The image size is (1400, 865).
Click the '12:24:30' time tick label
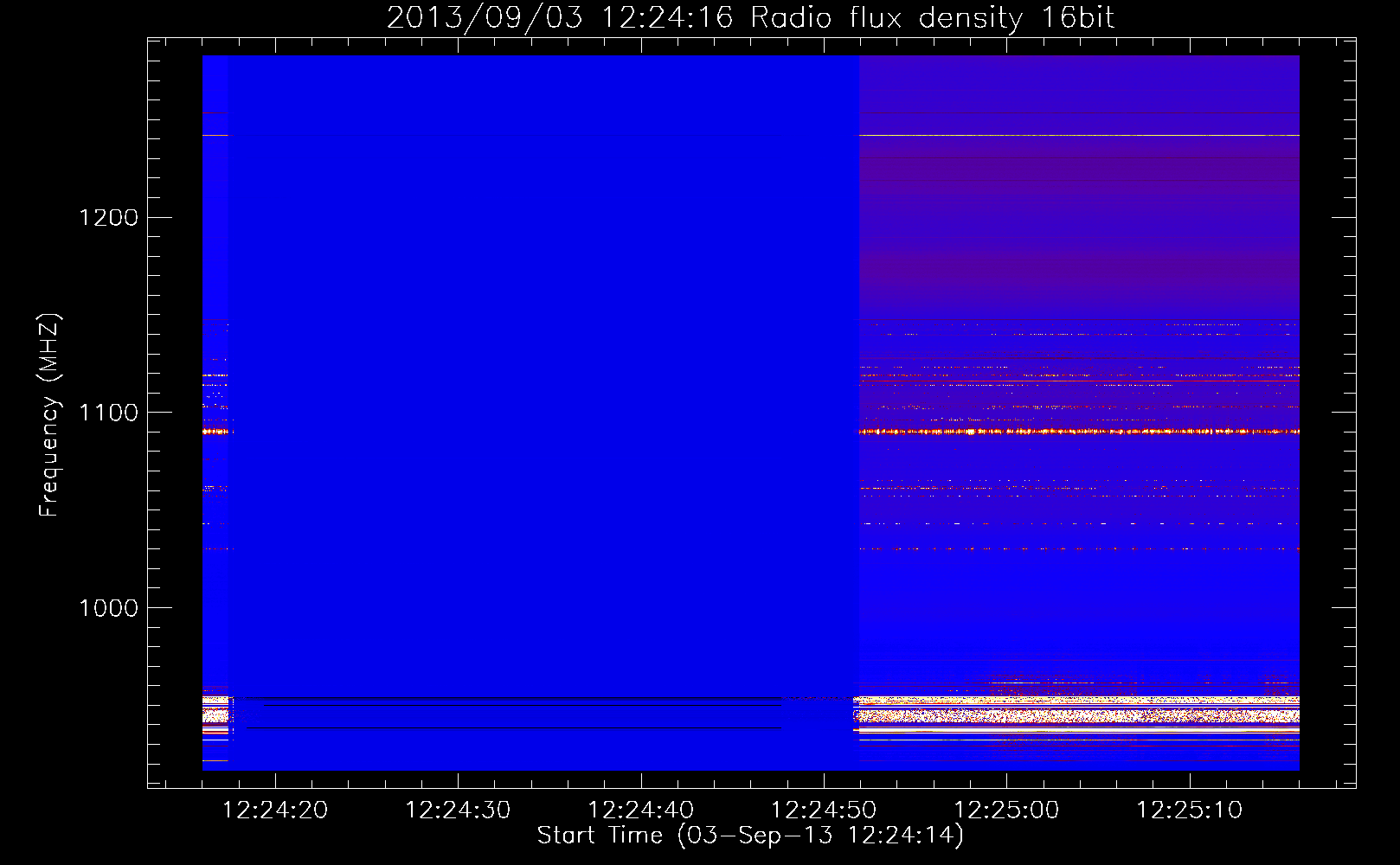(458, 811)
